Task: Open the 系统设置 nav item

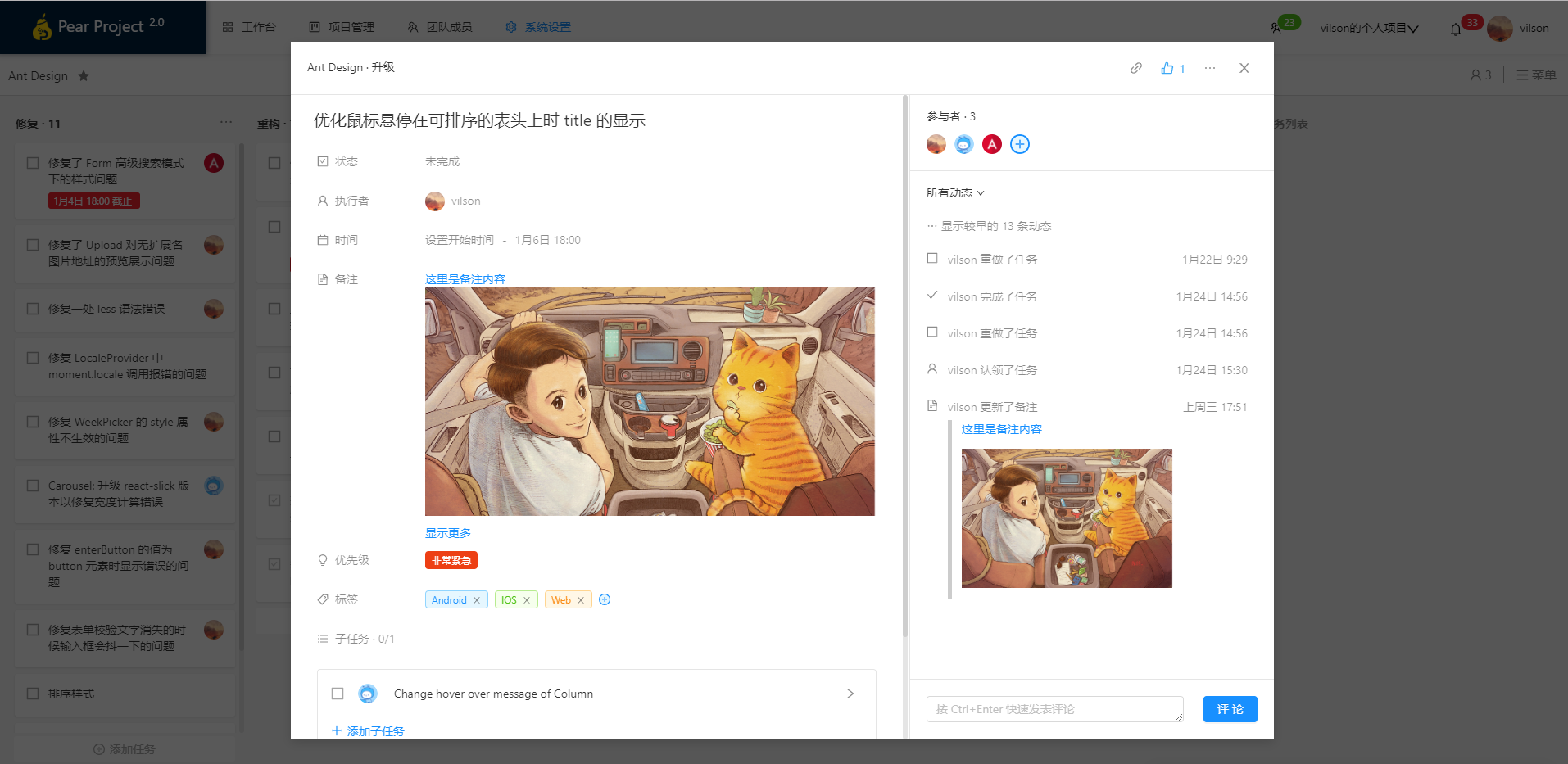Action: [538, 27]
